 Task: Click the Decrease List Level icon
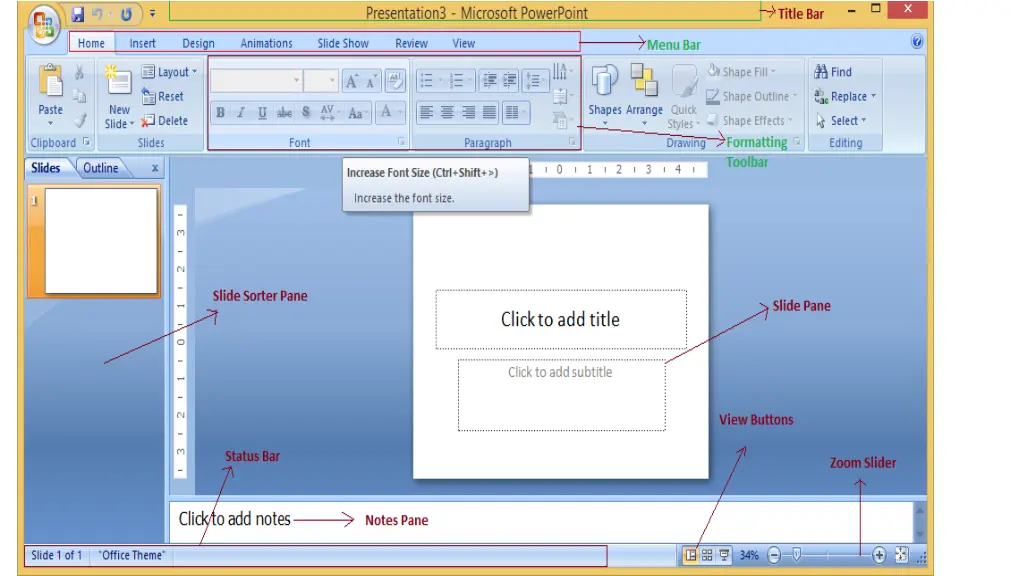[489, 81]
